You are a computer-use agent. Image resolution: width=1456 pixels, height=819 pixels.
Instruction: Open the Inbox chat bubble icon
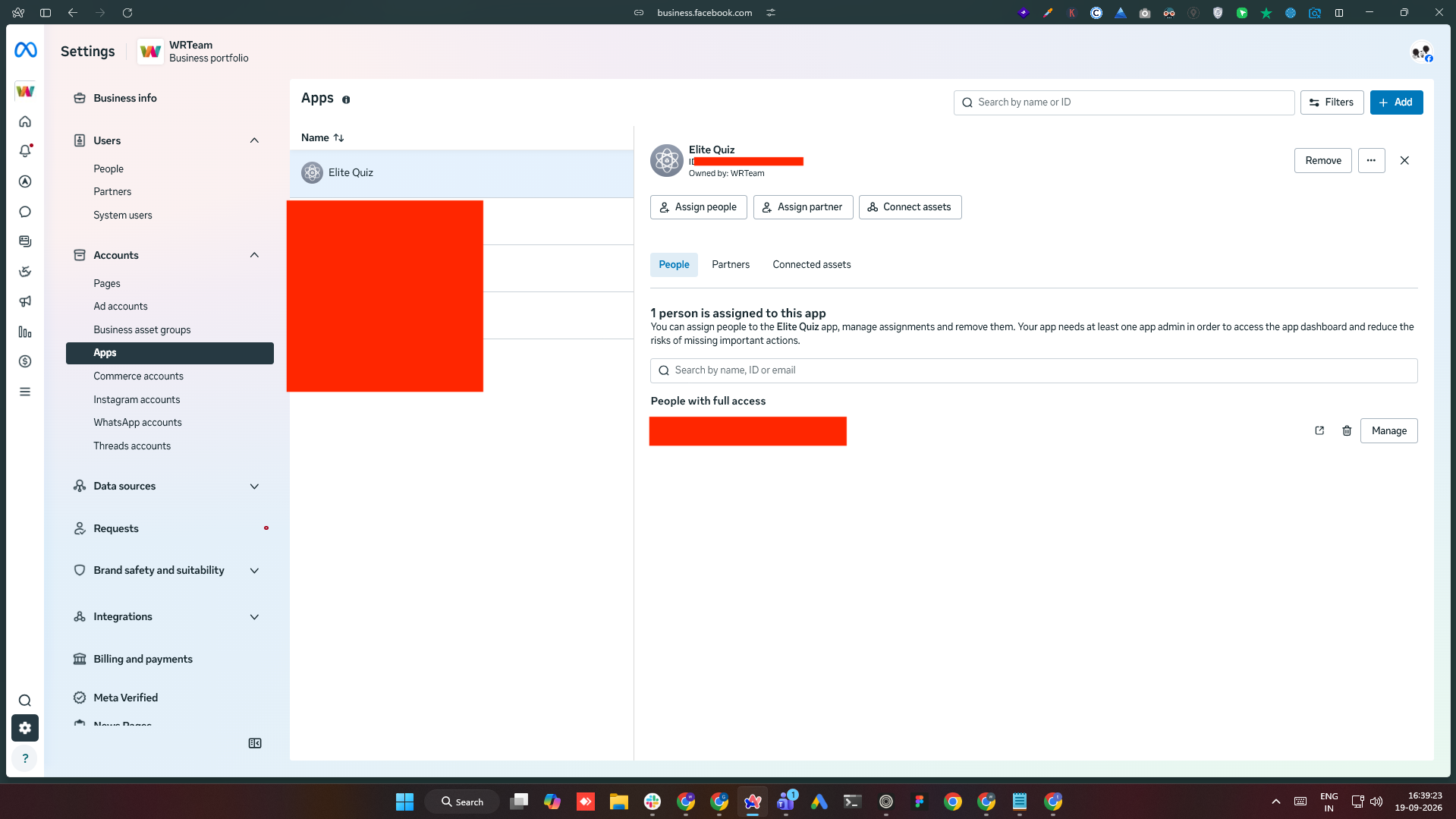tap(25, 212)
